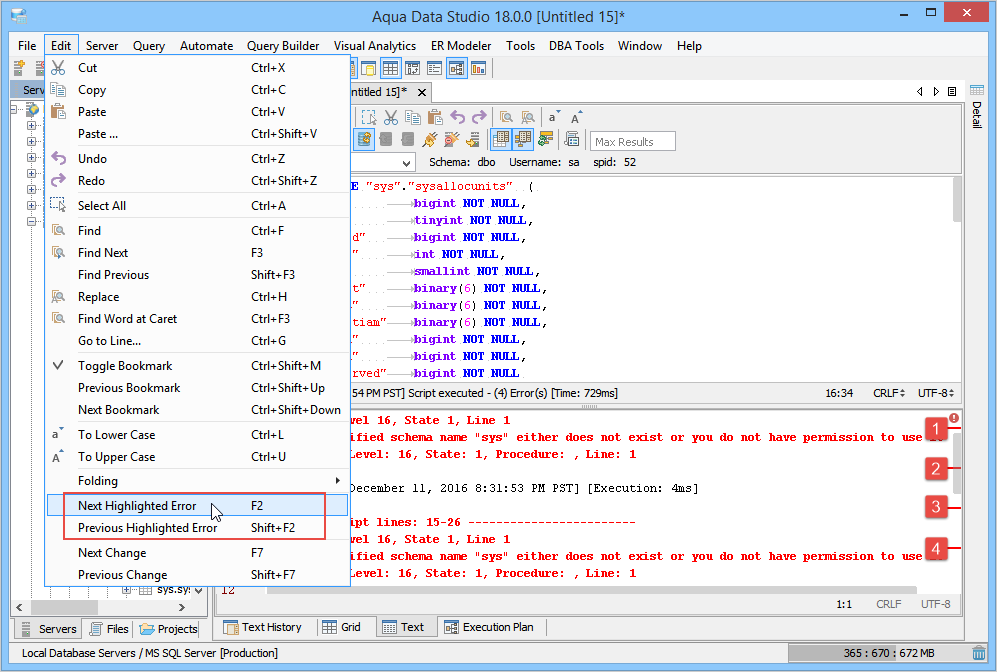Choose Next Highlighted Error menu entry
The height and width of the screenshot is (672, 997).
(197, 505)
